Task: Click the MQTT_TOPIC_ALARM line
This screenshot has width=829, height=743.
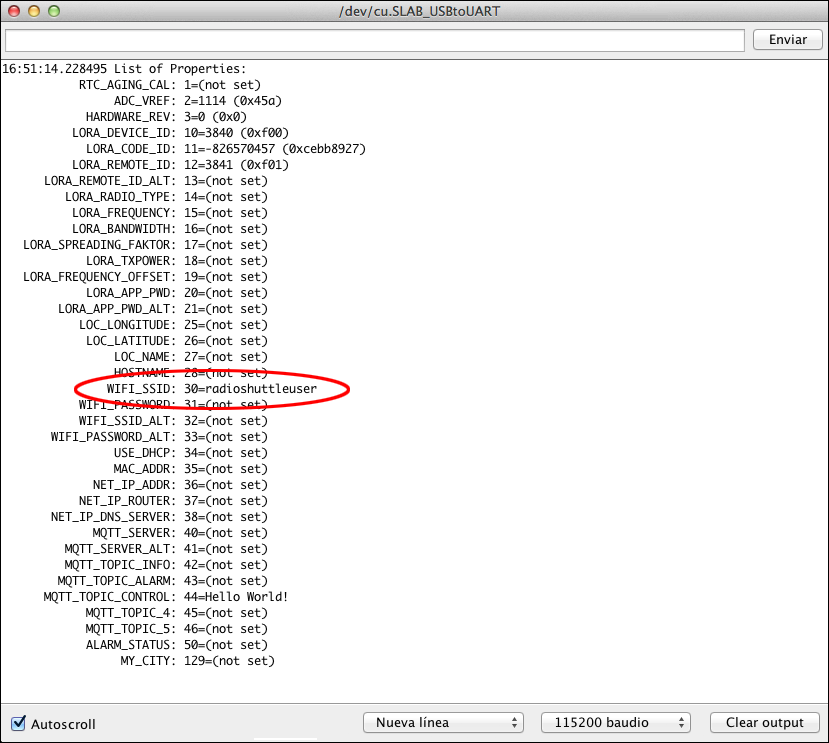Action: pos(163,581)
